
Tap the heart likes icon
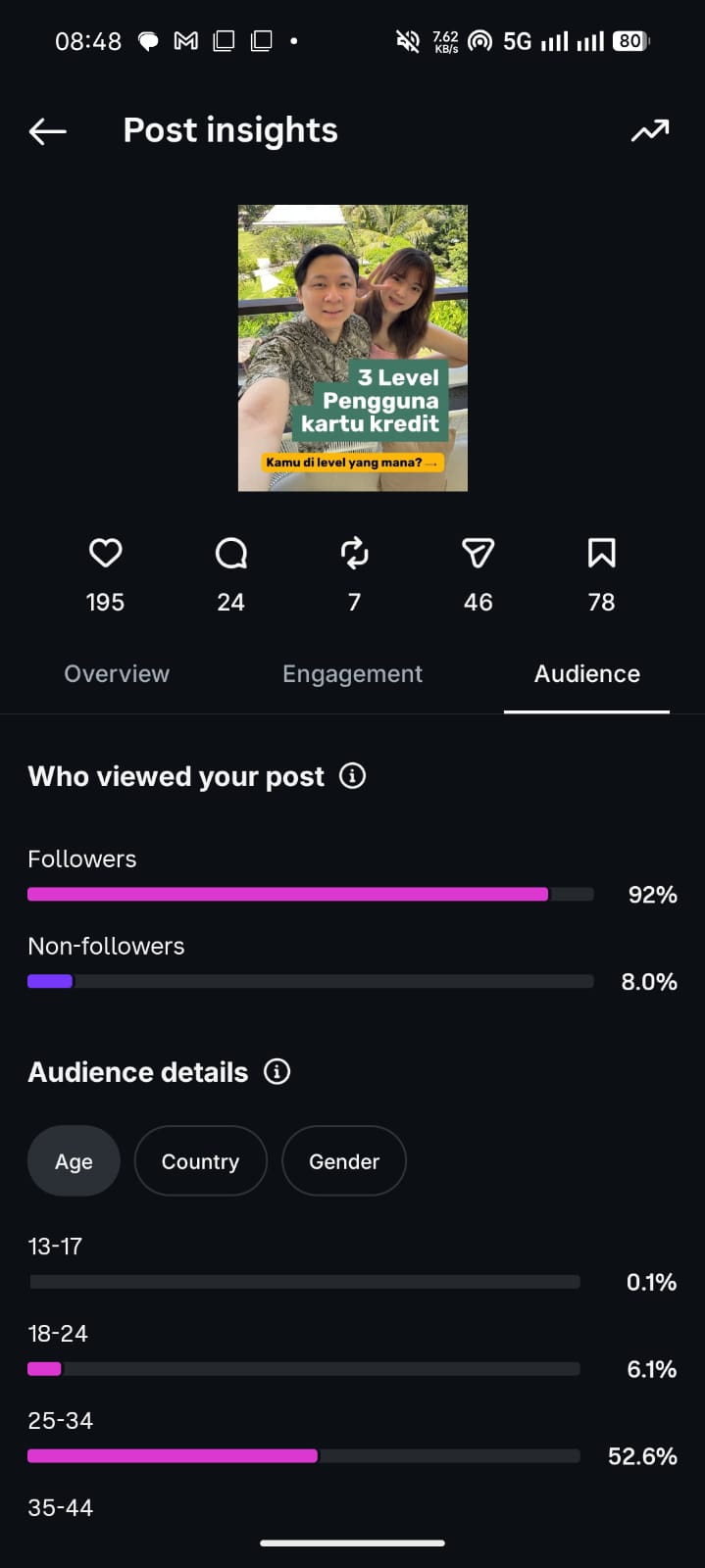[x=105, y=554]
